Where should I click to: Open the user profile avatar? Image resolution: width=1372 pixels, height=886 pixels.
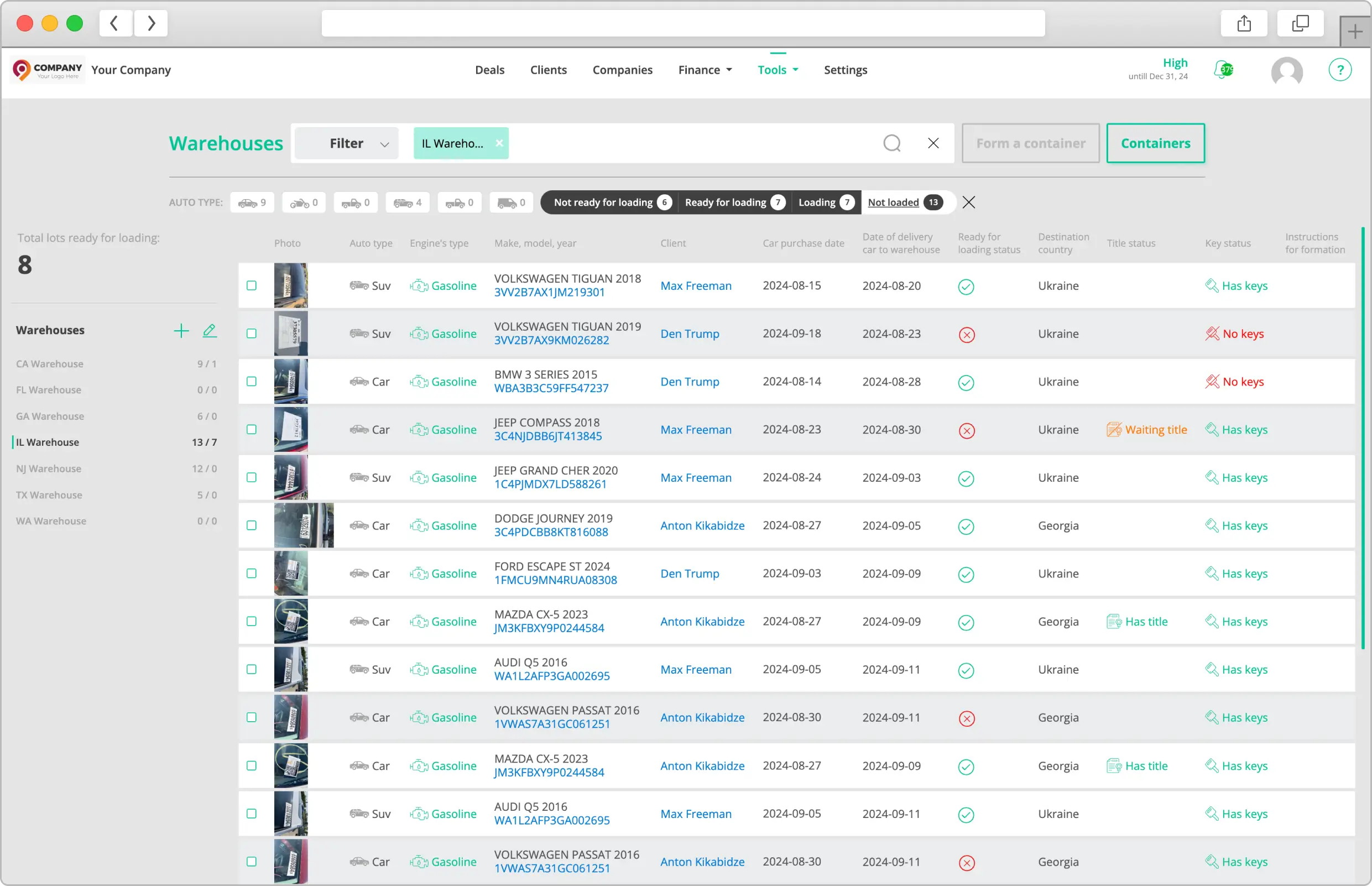coord(1286,71)
